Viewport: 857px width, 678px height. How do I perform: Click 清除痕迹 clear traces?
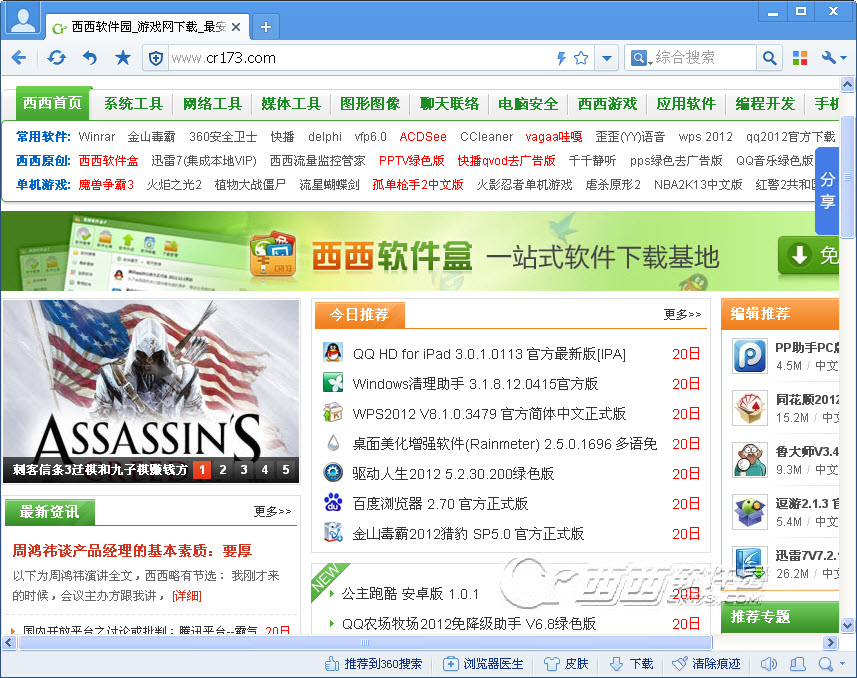point(706,664)
